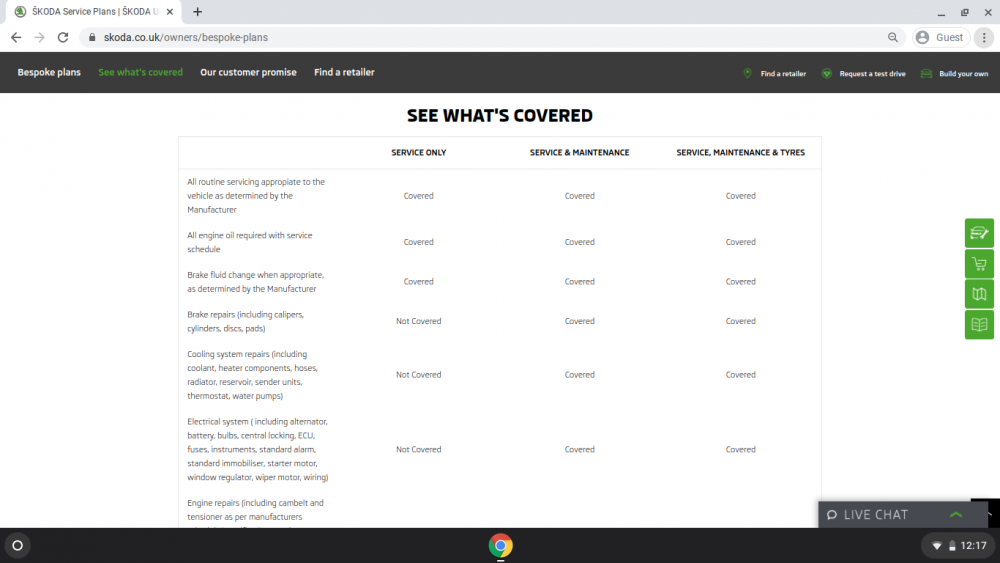Click the zoom magnifier icon in address bar
This screenshot has height=563, width=1000.
893,38
